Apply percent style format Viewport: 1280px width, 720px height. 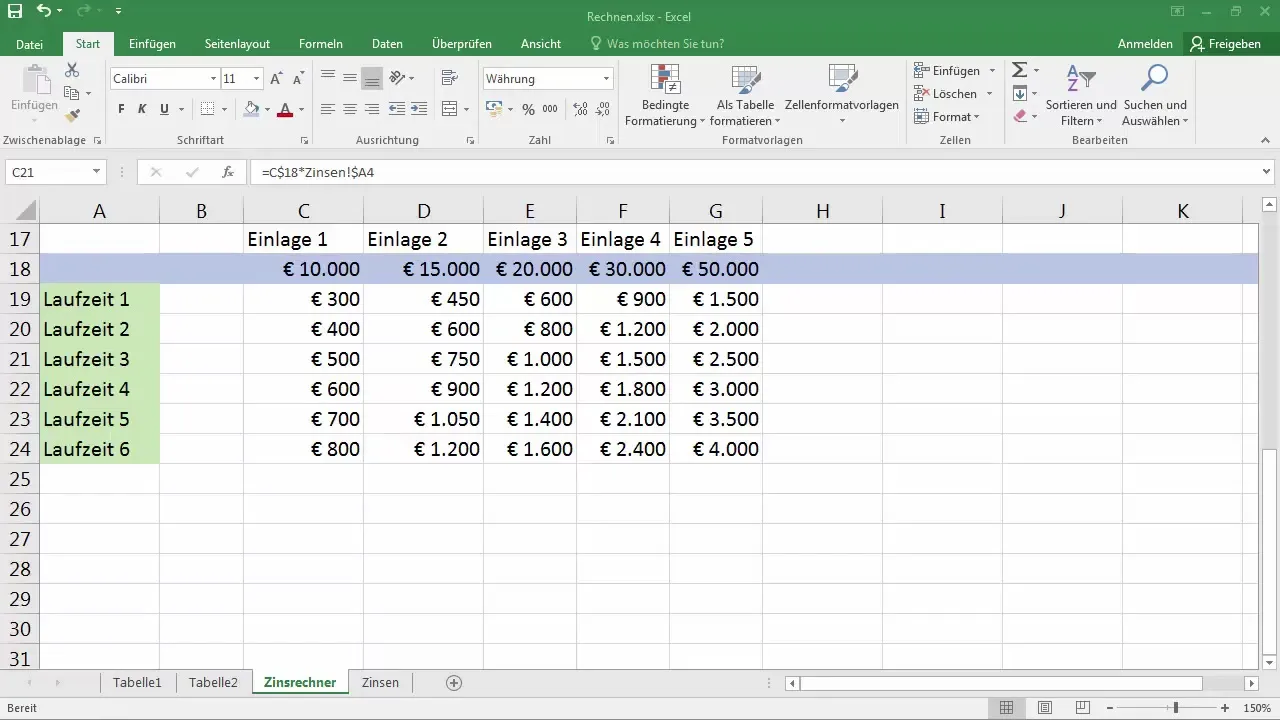click(x=528, y=109)
